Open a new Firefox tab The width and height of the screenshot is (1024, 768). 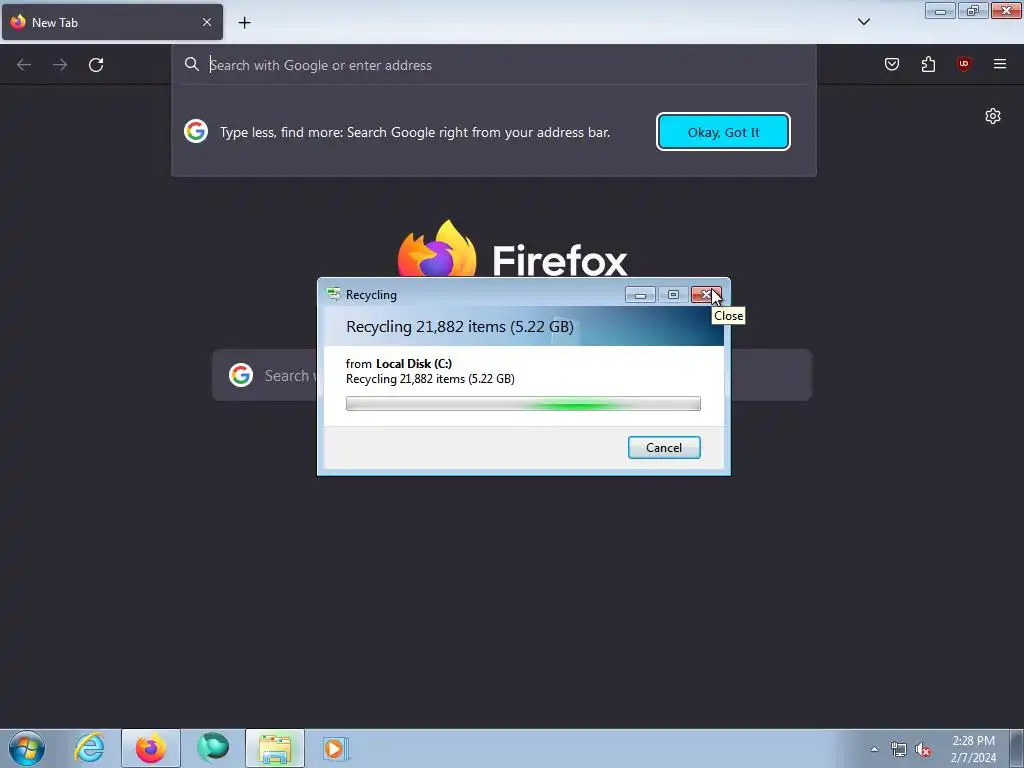click(244, 22)
